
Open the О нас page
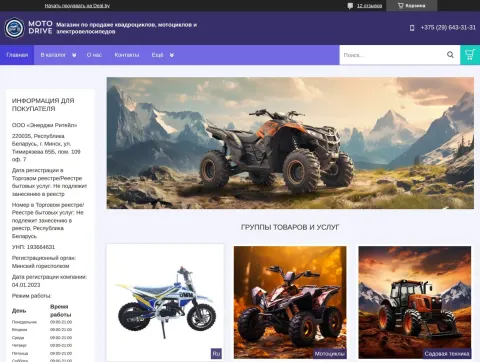94,55
